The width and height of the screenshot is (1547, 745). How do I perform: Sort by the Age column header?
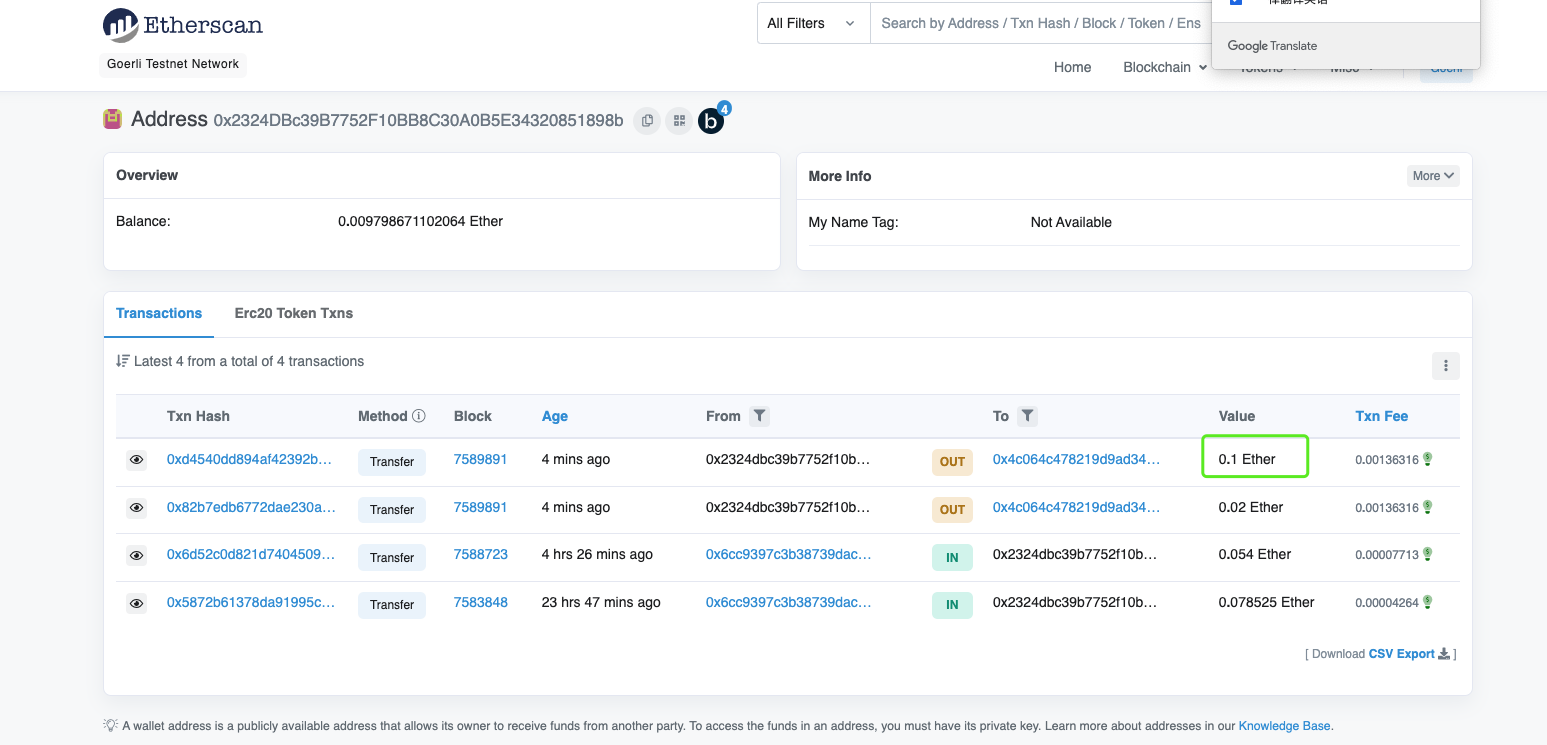555,416
